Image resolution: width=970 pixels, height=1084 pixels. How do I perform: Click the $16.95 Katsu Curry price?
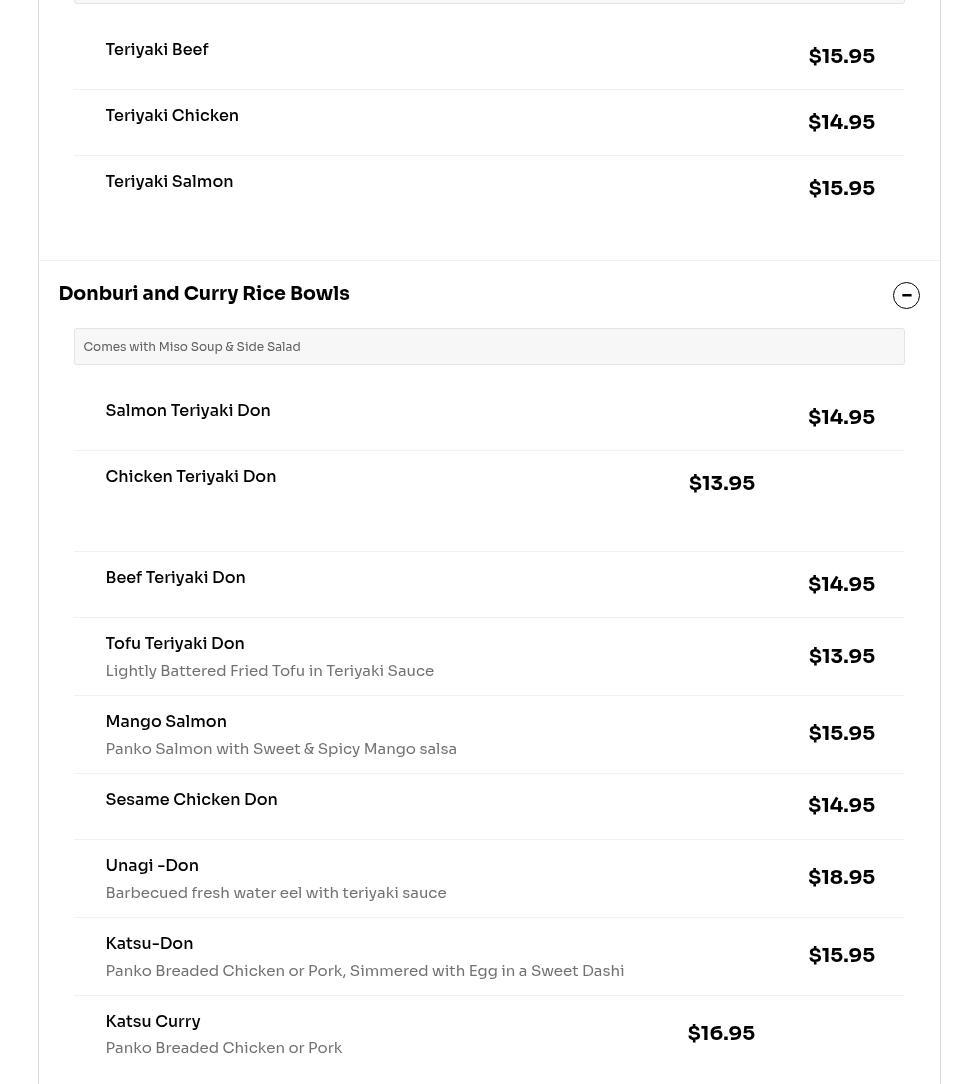pyautogui.click(x=721, y=1033)
